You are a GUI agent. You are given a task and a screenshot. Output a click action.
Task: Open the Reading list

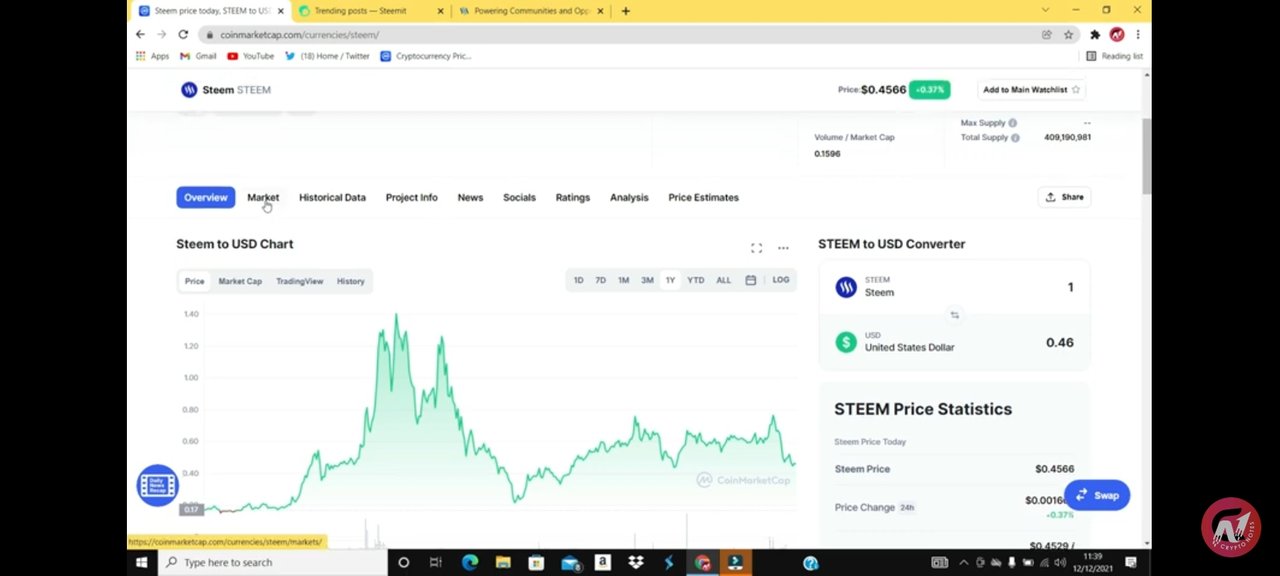1114,56
